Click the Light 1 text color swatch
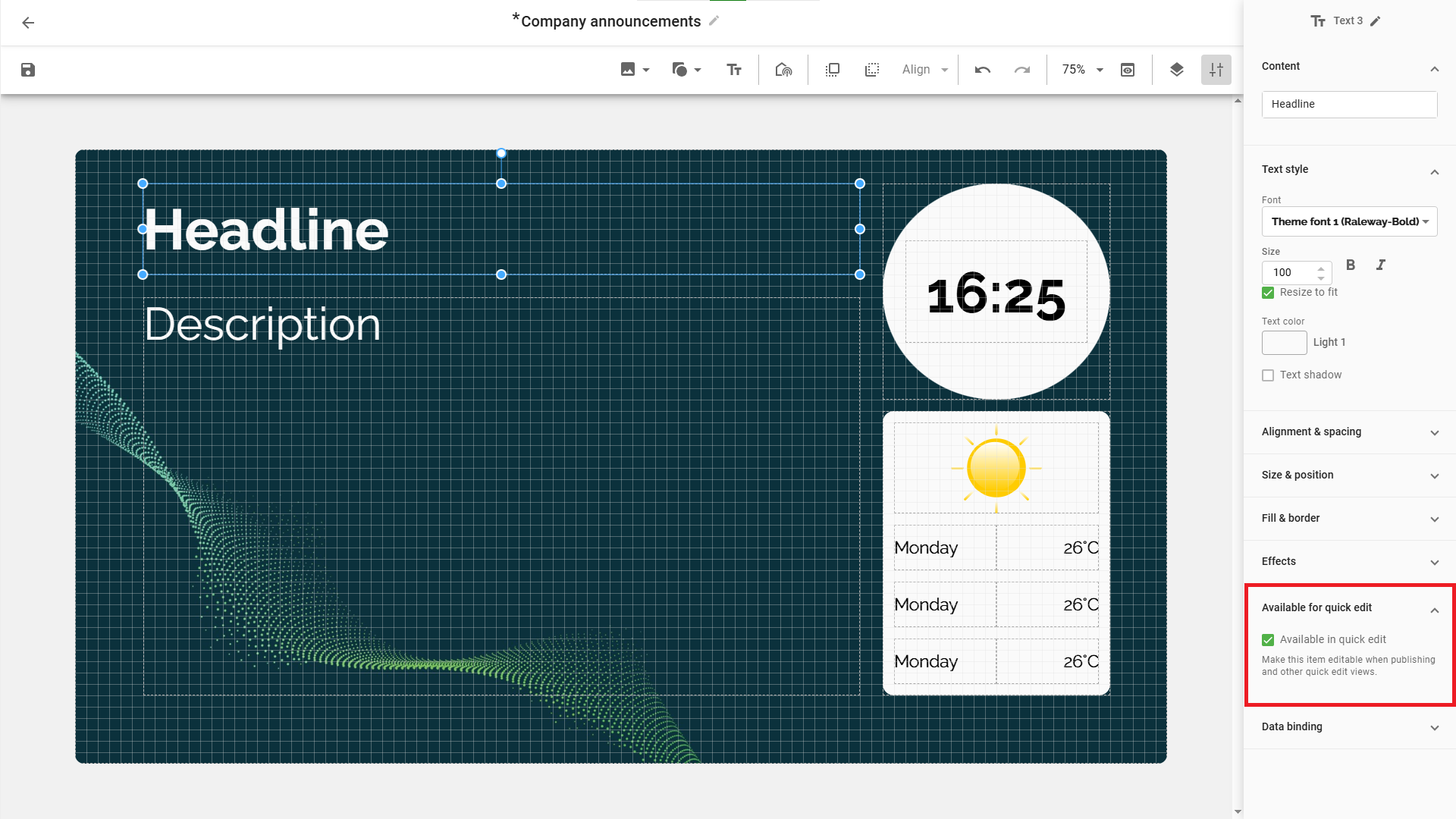This screenshot has height=819, width=1456. click(1284, 343)
